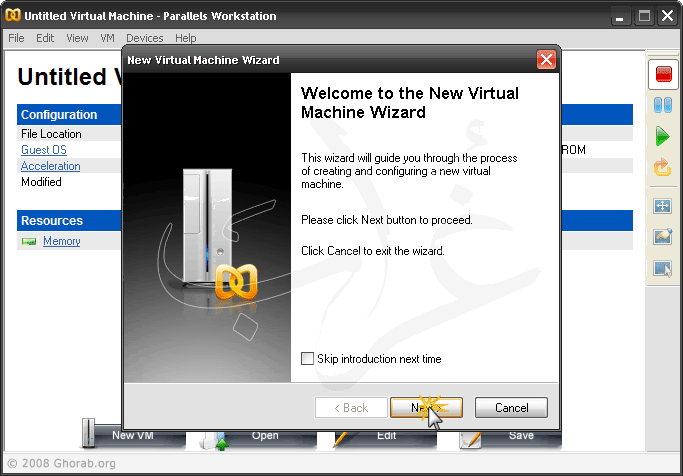Screen dimensions: 683x476
Task: Click the disabled Back button
Action: (351, 408)
